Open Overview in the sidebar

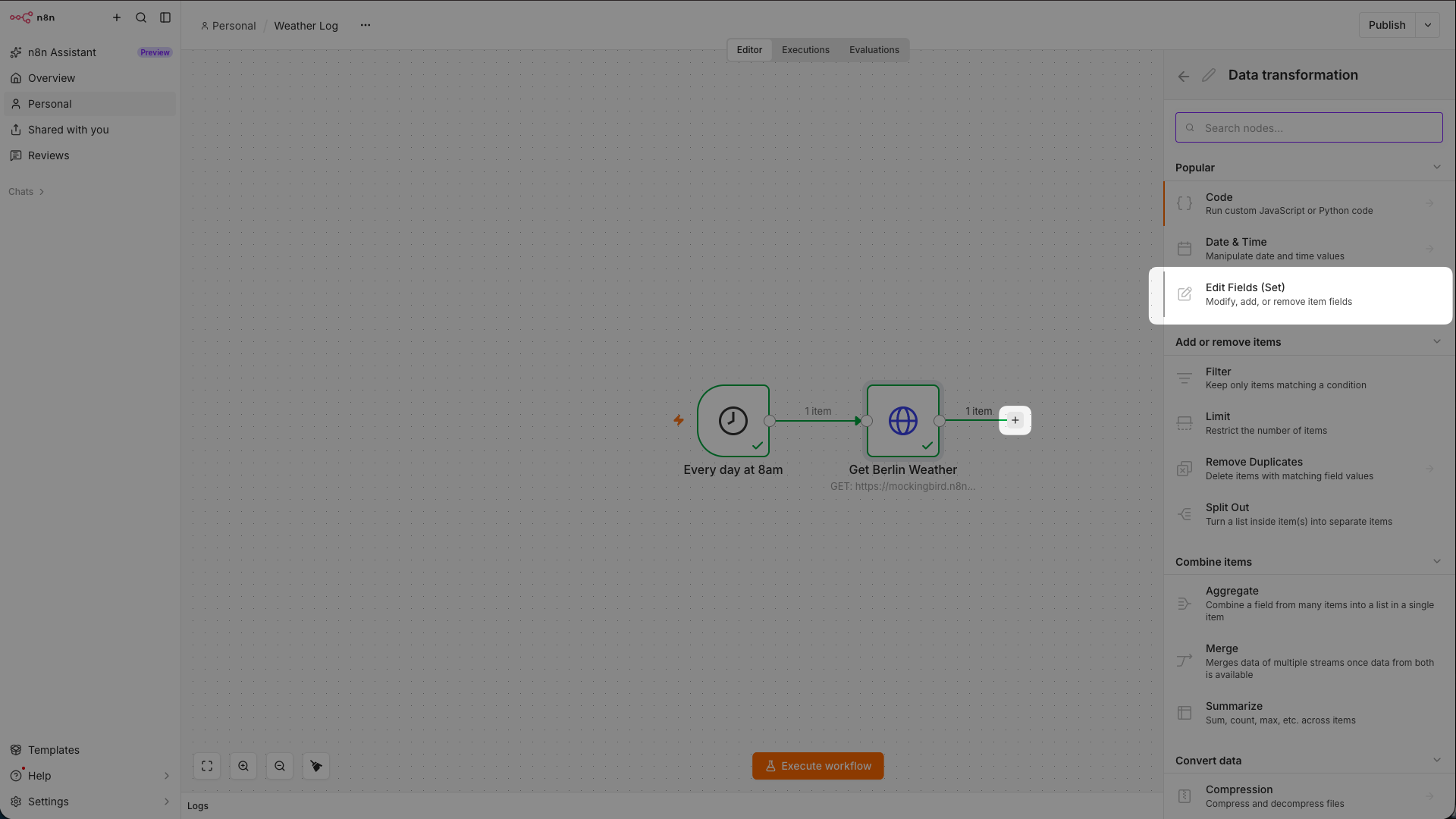89,78
